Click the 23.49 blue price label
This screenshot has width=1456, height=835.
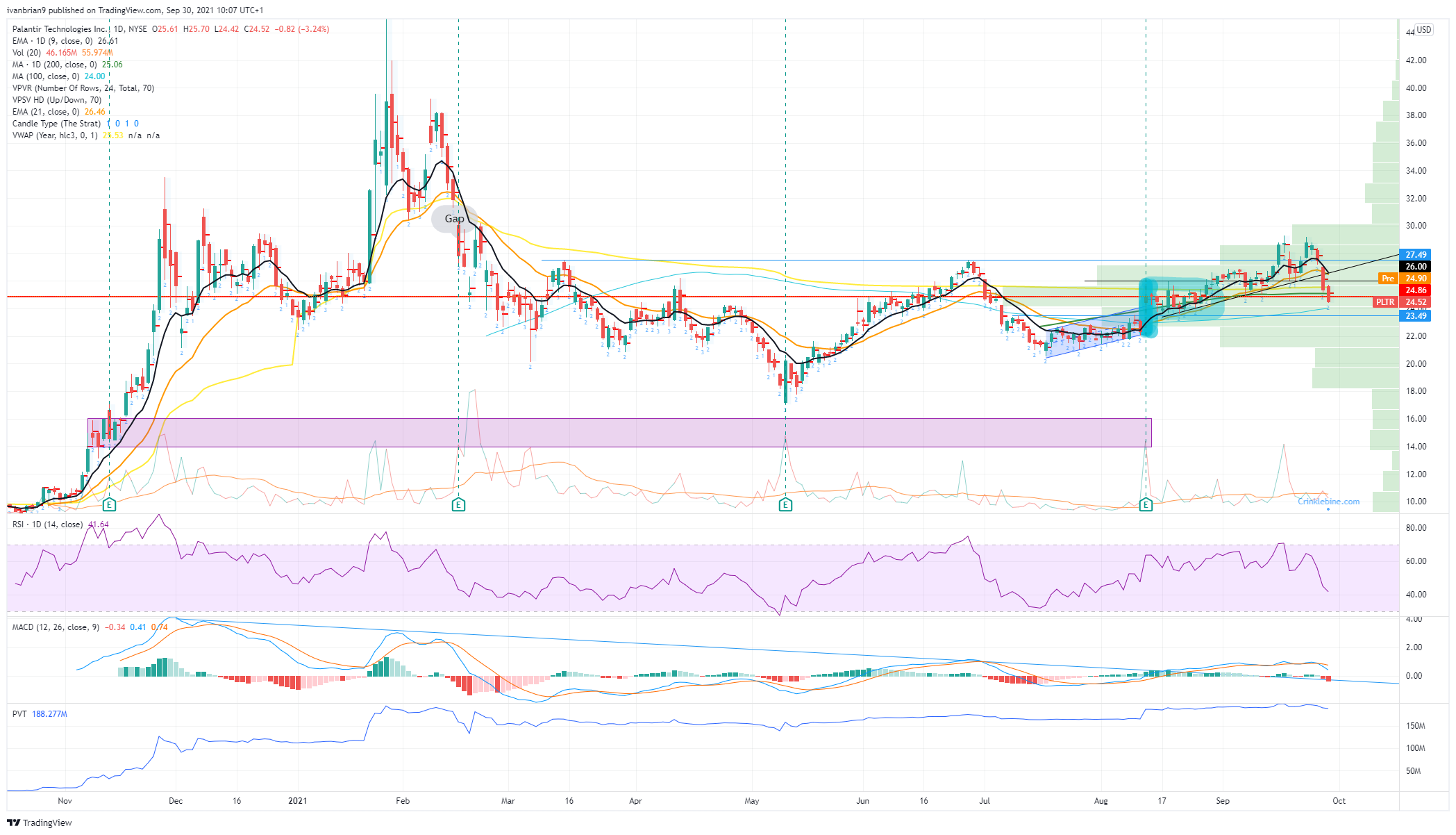(x=1415, y=316)
